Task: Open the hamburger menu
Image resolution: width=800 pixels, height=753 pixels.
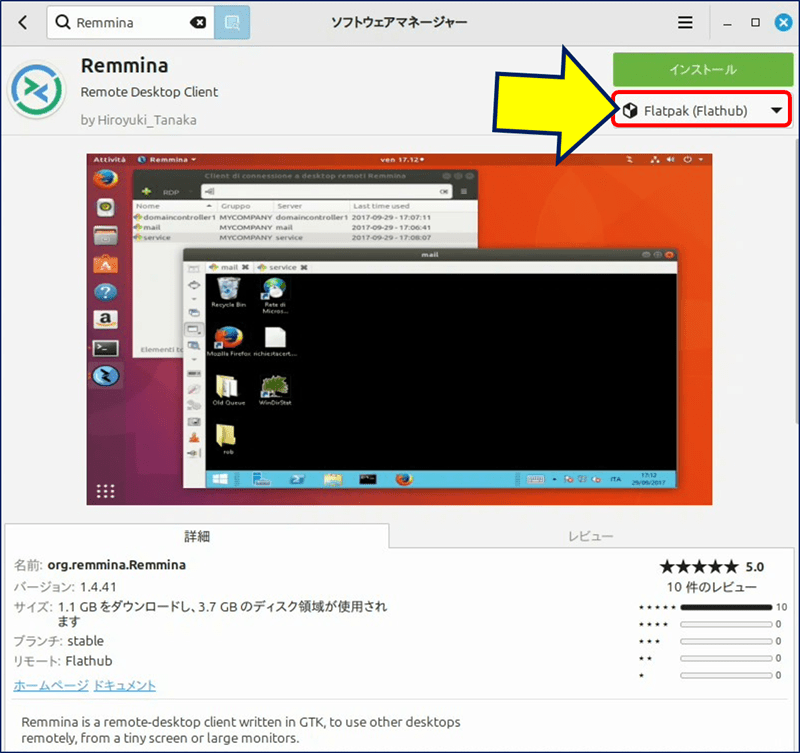Action: click(685, 22)
